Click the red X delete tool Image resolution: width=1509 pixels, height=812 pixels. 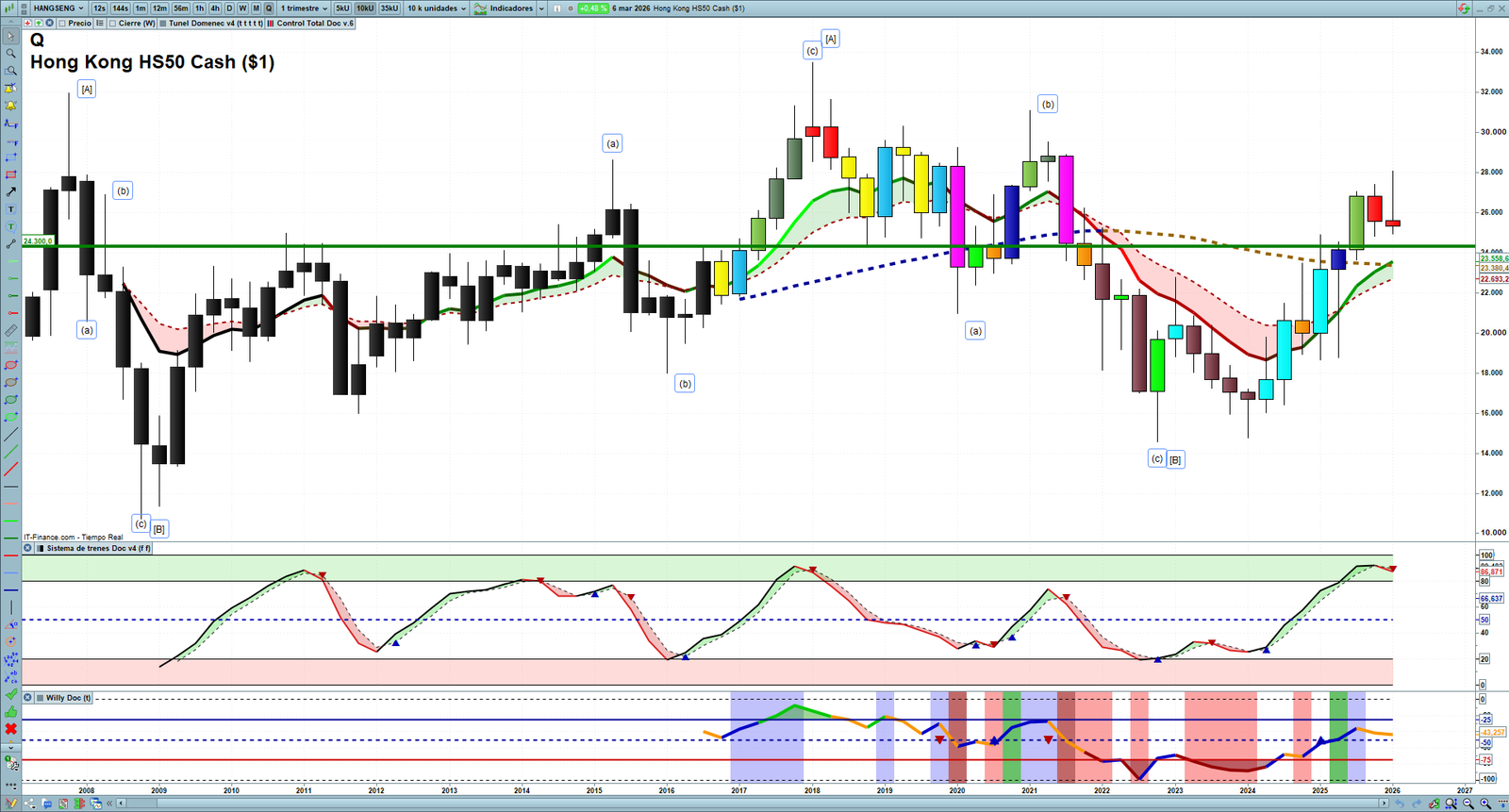click(x=10, y=729)
